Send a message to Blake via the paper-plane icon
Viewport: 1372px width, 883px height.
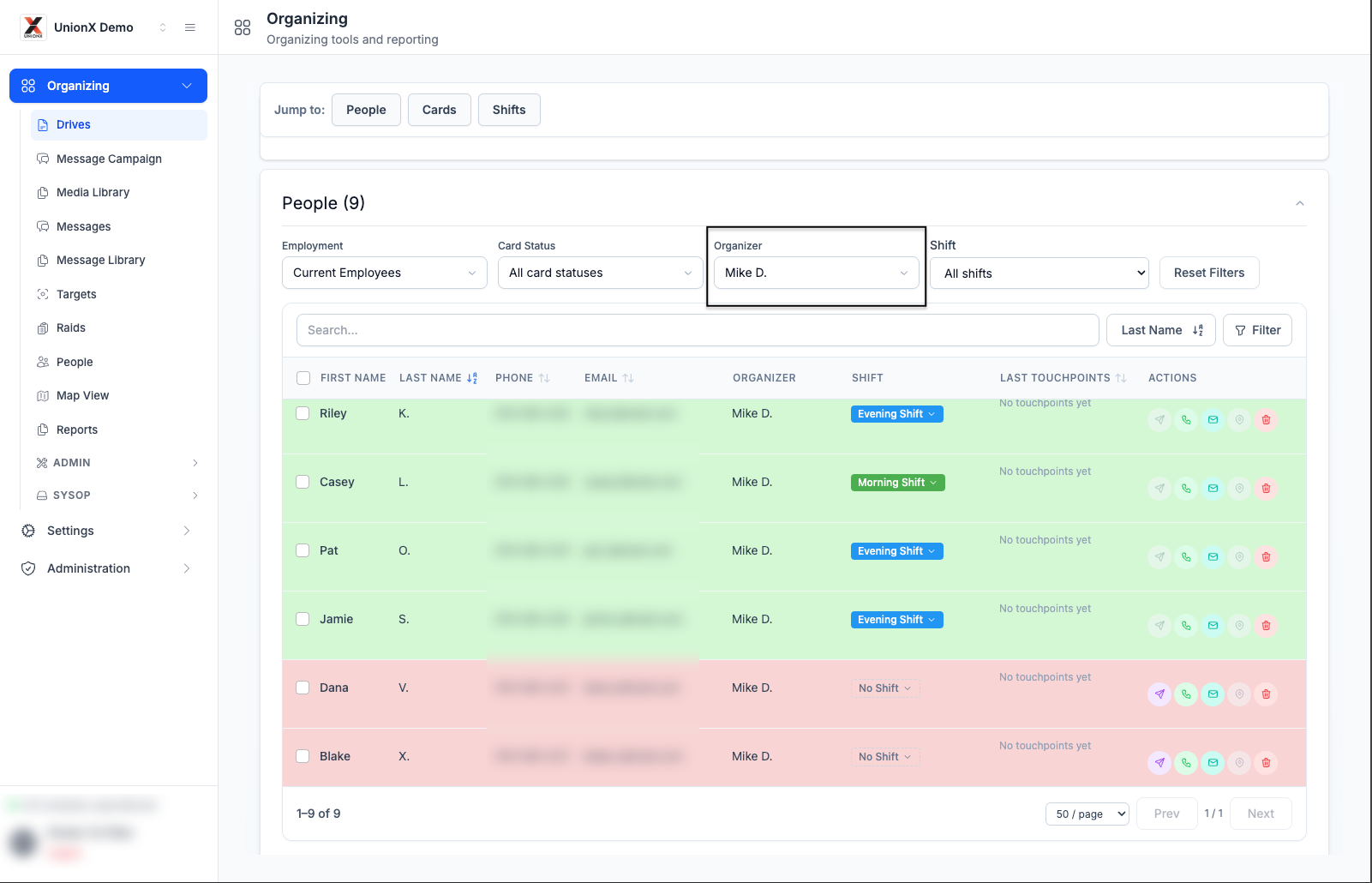click(x=1159, y=763)
